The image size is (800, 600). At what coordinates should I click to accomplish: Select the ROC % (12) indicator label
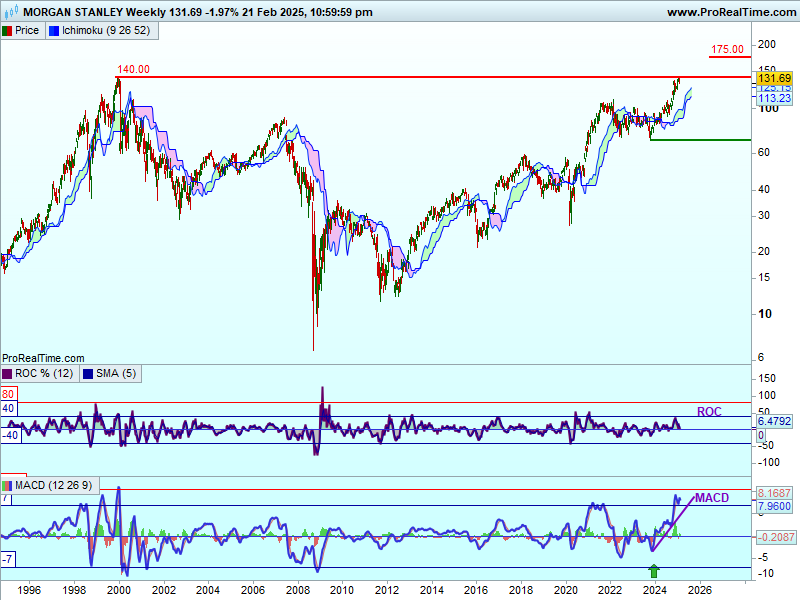point(42,373)
